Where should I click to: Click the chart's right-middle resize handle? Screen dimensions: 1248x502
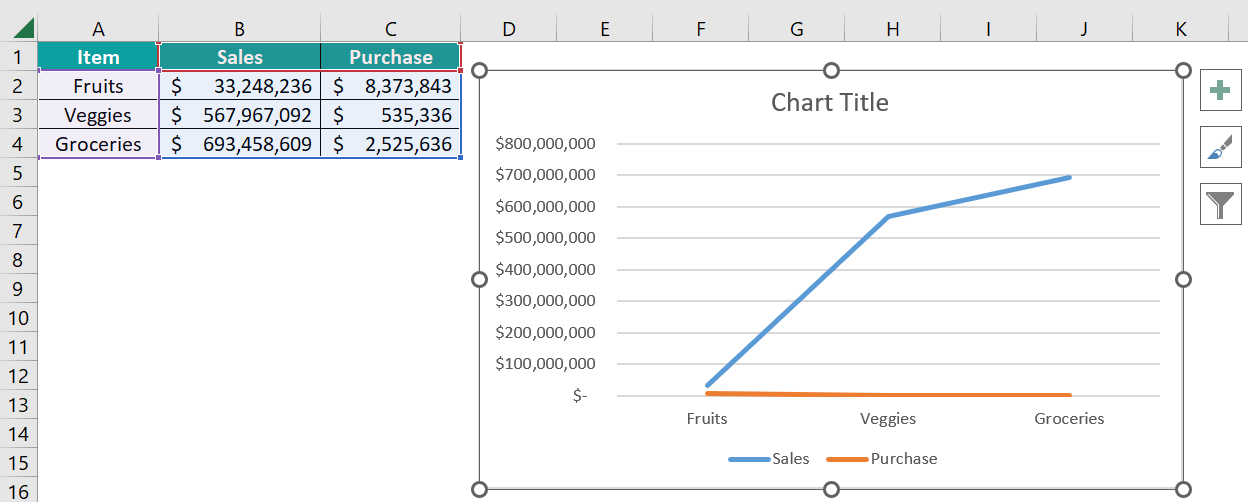[x=1183, y=280]
